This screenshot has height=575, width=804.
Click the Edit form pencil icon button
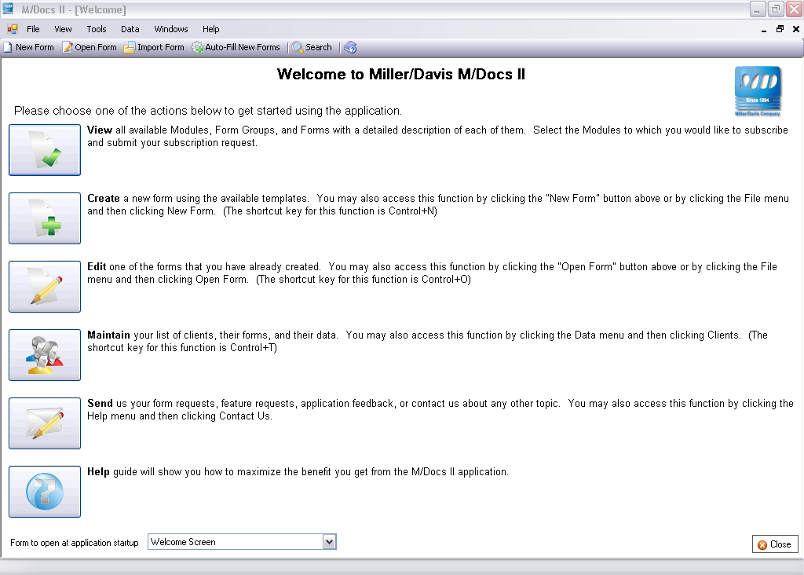[45, 287]
